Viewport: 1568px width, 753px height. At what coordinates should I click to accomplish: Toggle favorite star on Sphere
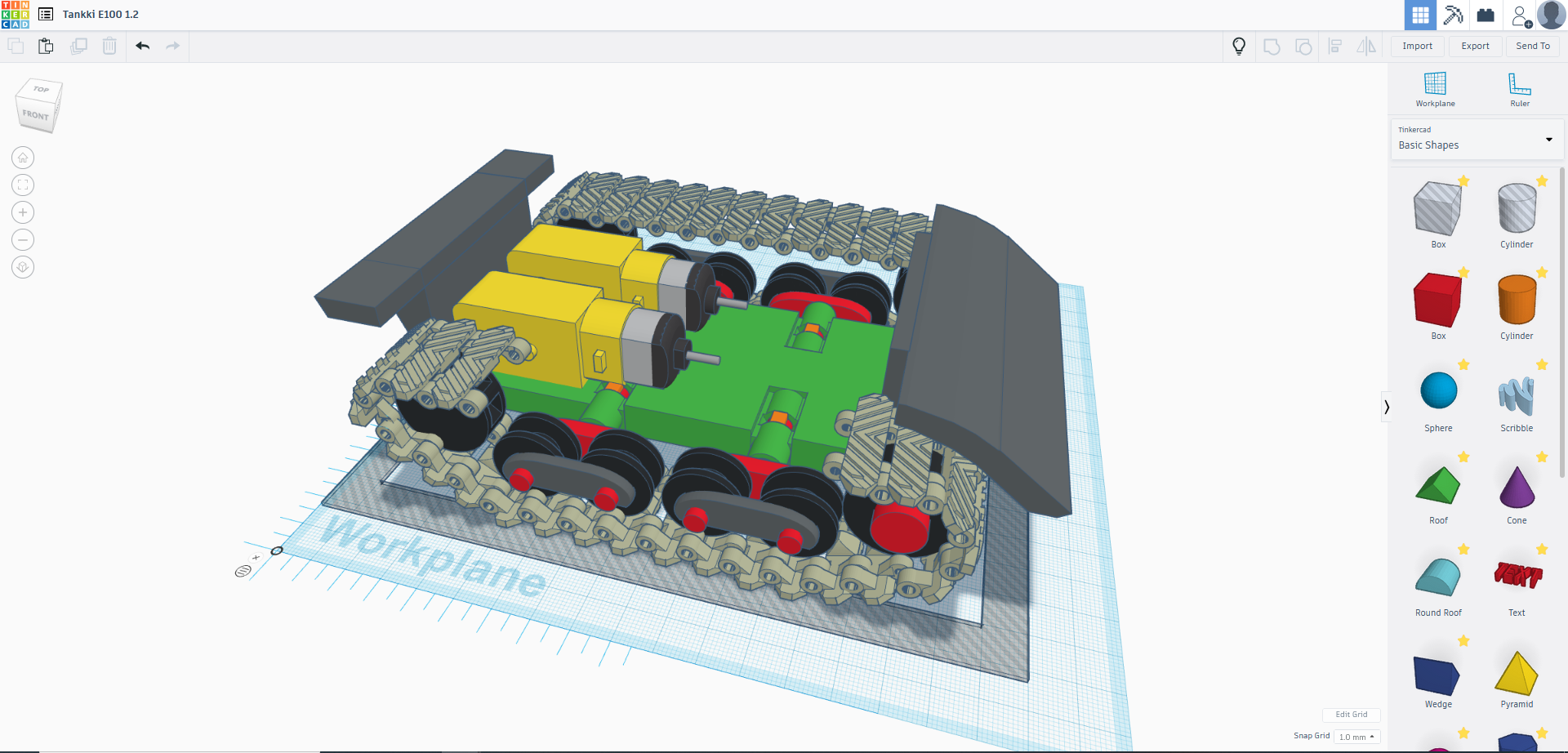point(1463,364)
